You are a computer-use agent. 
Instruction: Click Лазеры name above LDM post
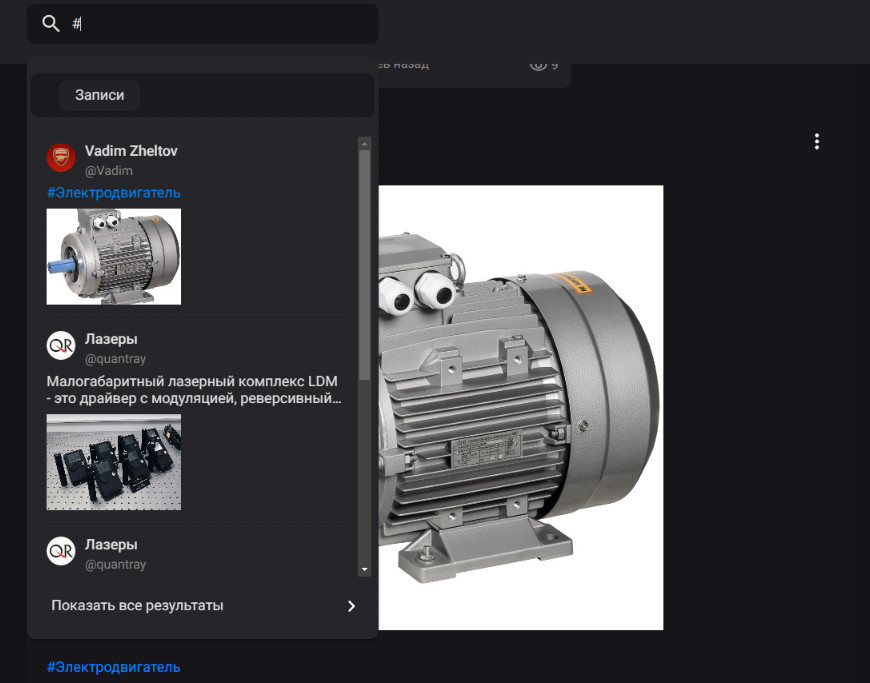111,339
